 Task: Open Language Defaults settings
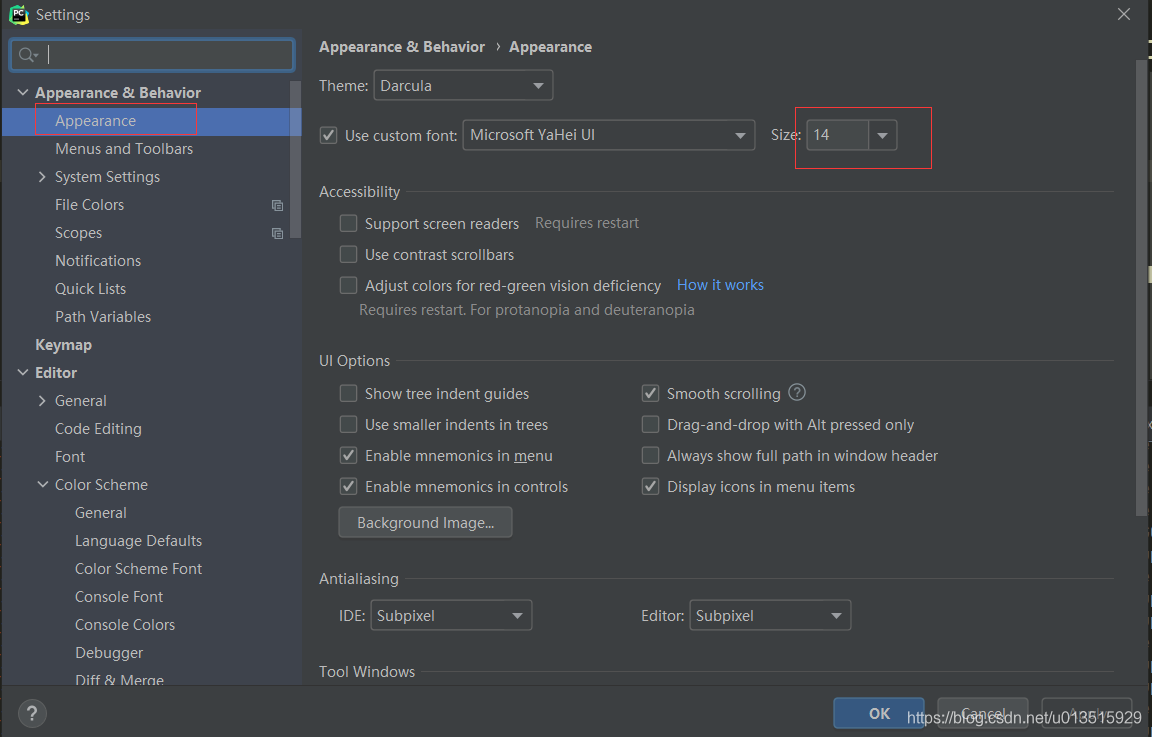pos(138,541)
